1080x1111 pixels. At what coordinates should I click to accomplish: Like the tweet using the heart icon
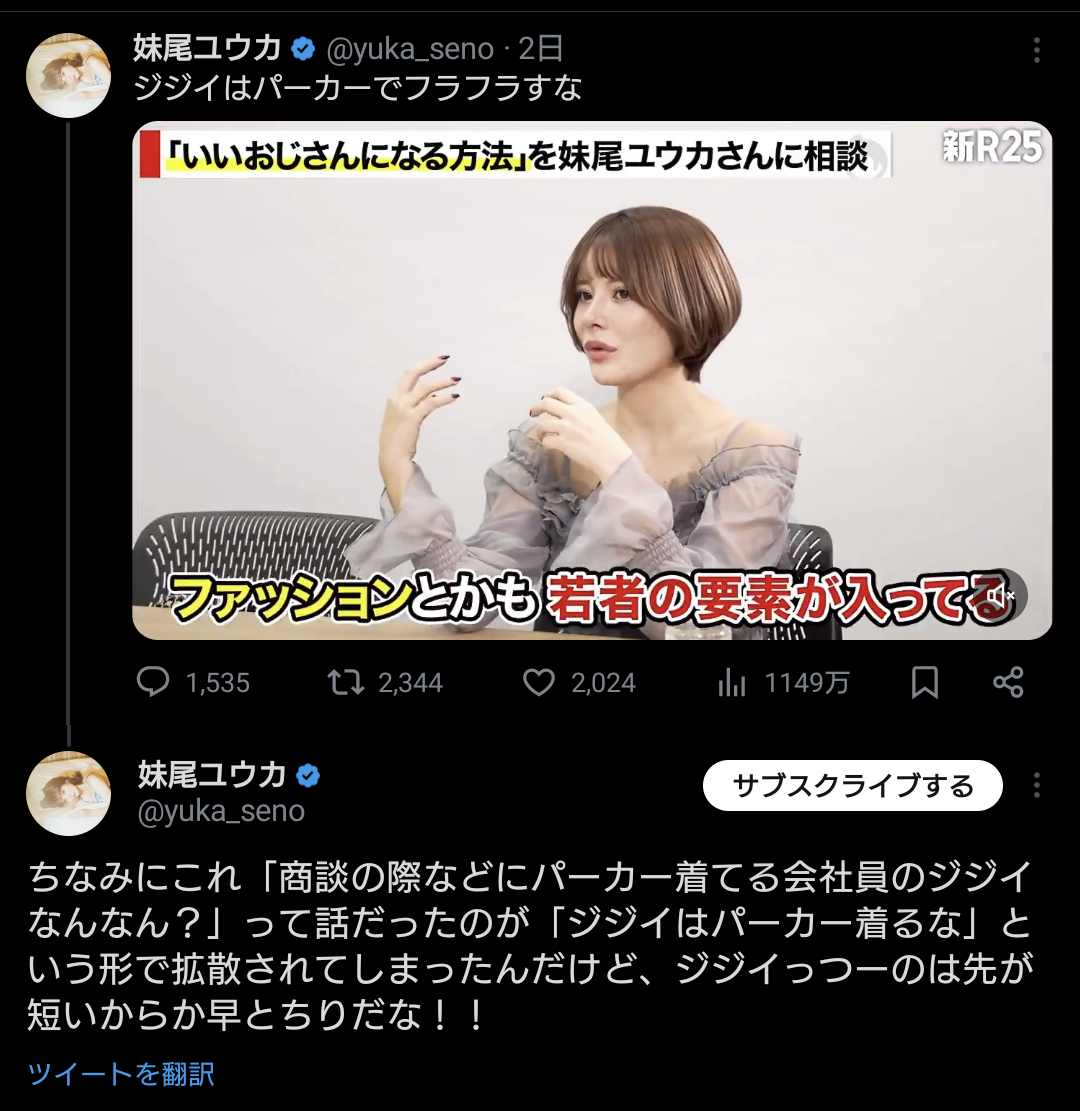tap(539, 682)
